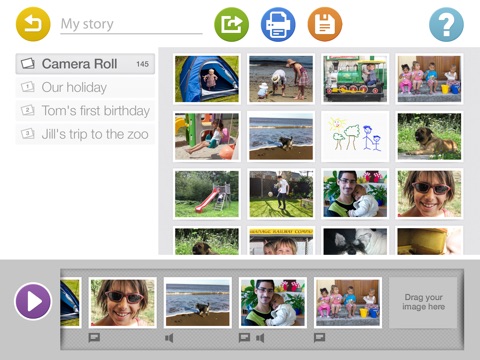
Task: Open help with the question mark icon
Action: coord(446,24)
